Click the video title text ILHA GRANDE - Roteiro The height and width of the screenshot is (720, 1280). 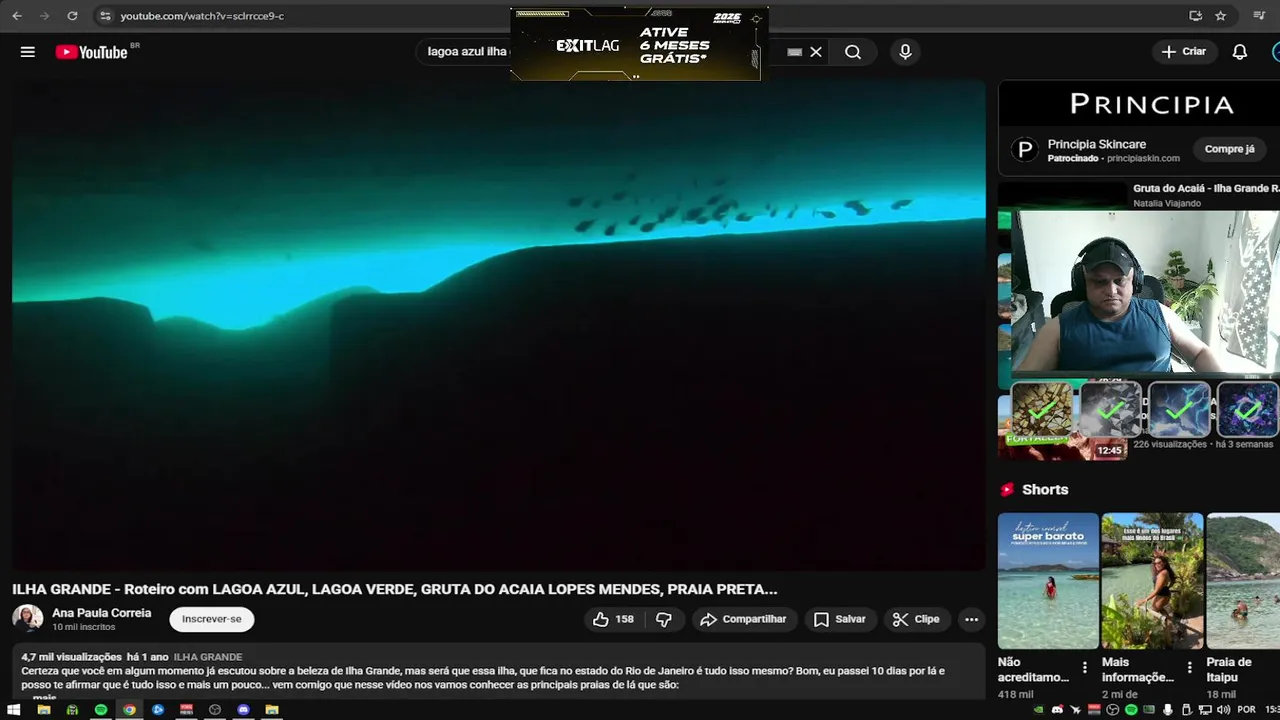point(395,589)
